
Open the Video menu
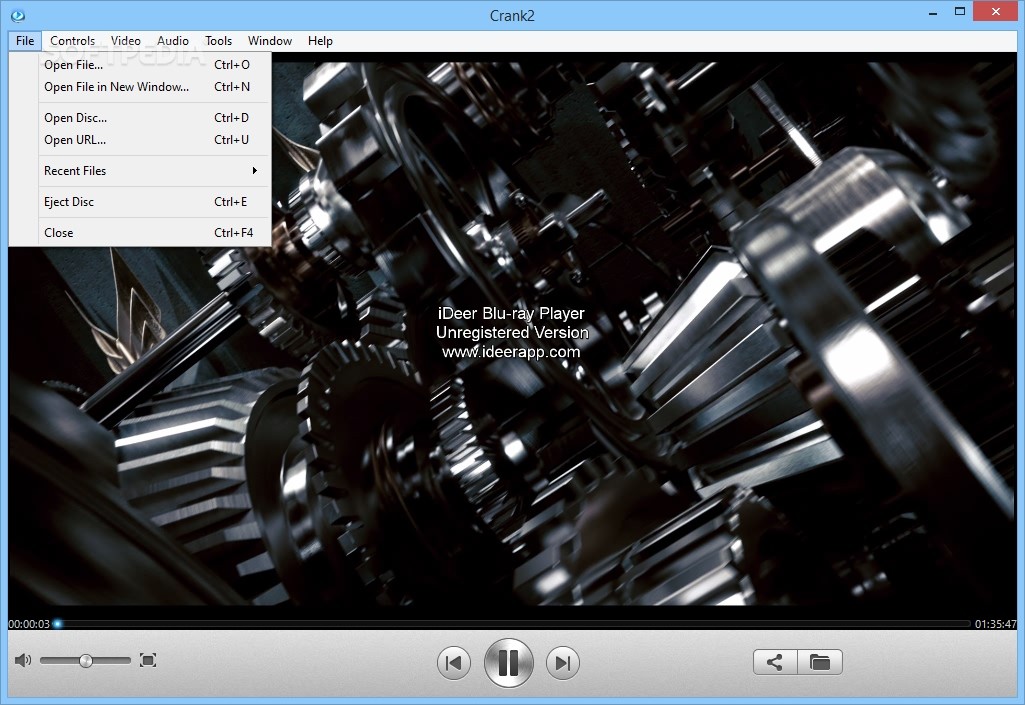[126, 41]
